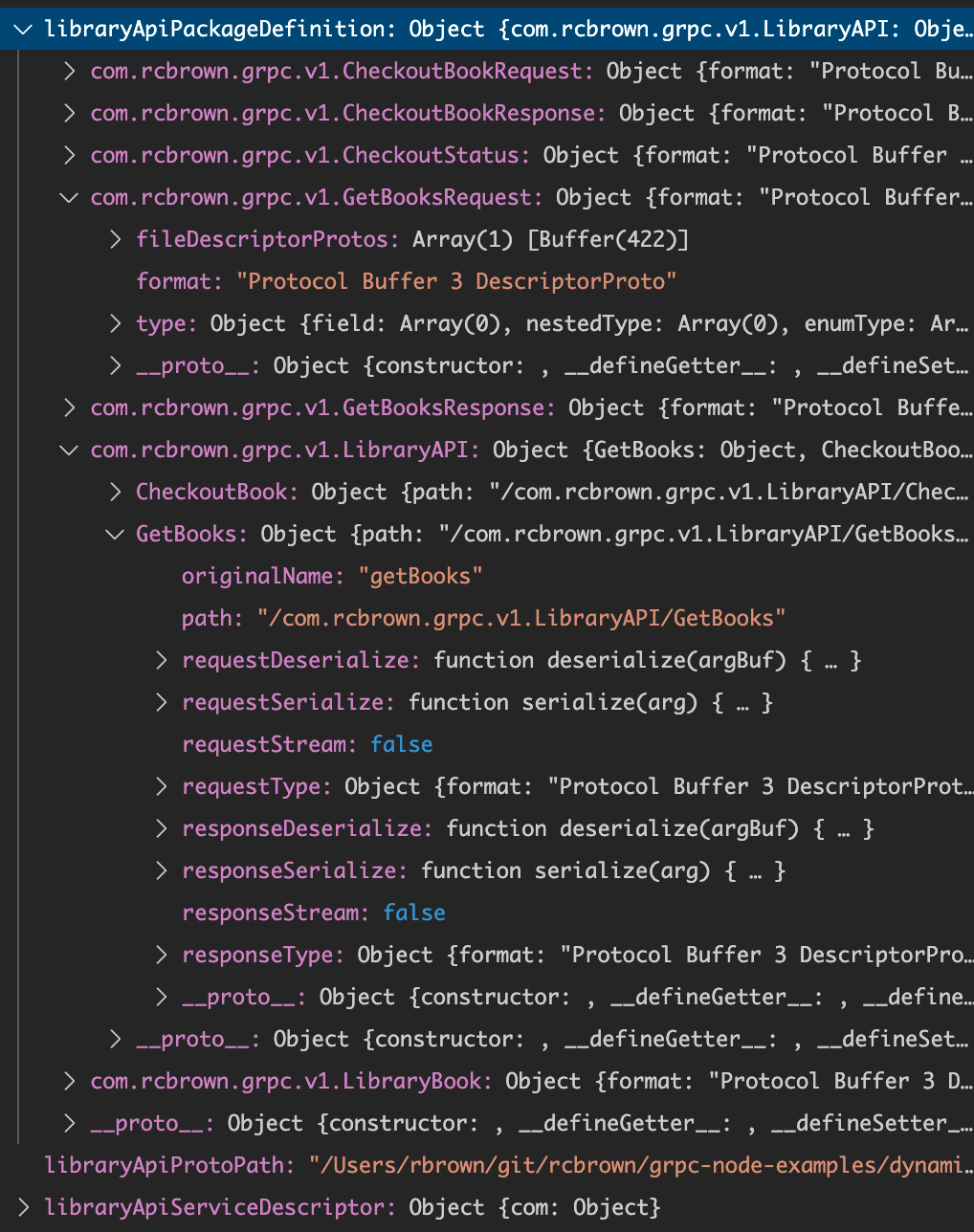Viewport: 974px width, 1232px height.
Task: Expand the responseSerialize function
Action: [x=161, y=870]
